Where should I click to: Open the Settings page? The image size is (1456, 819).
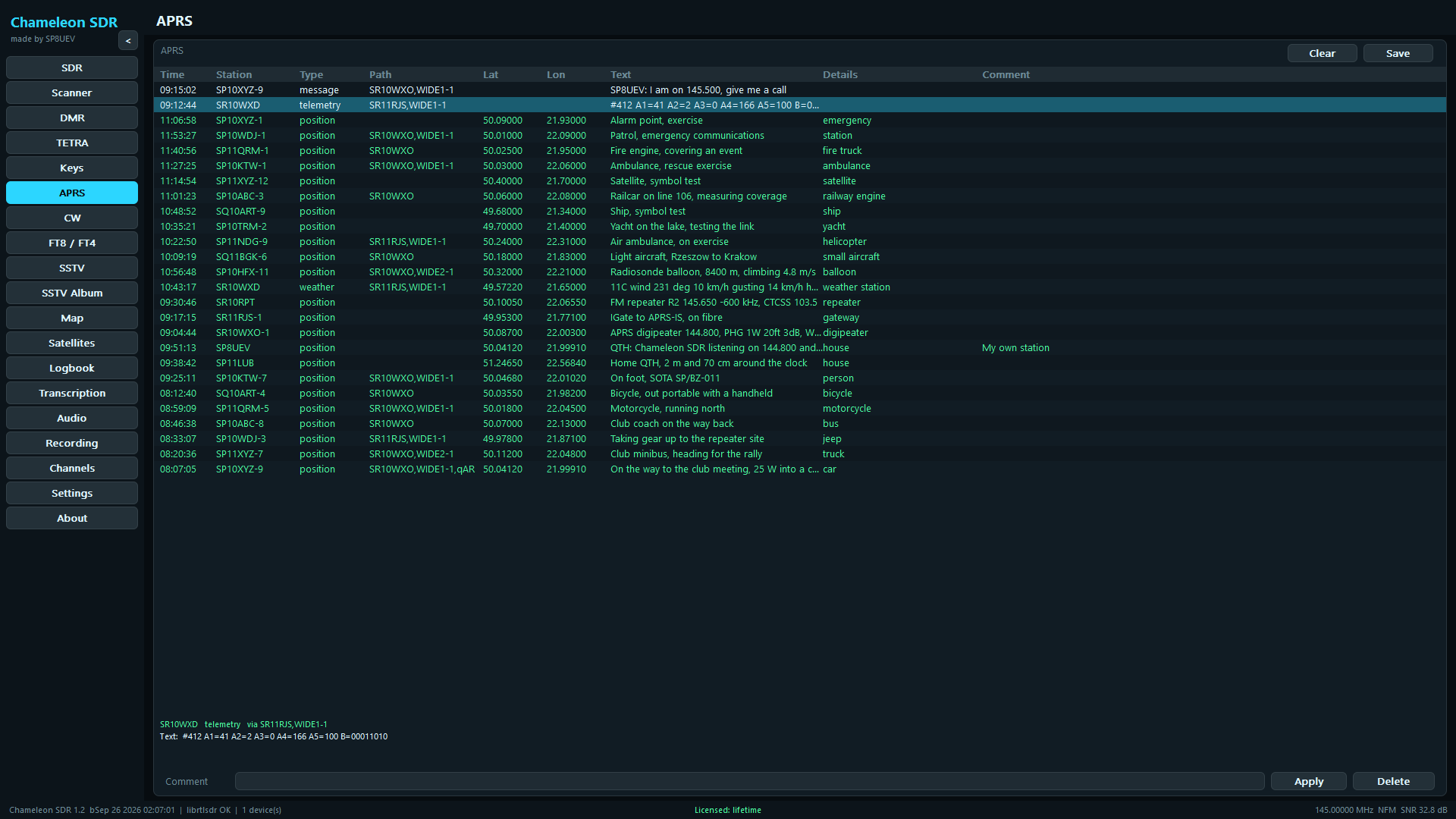tap(72, 493)
